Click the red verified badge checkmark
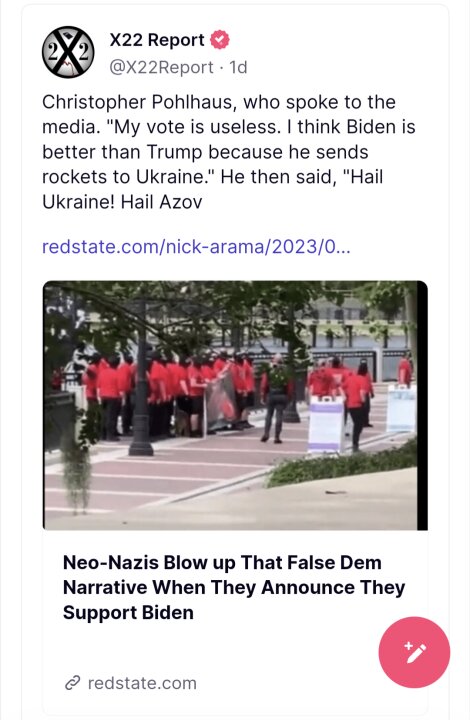 [220, 40]
